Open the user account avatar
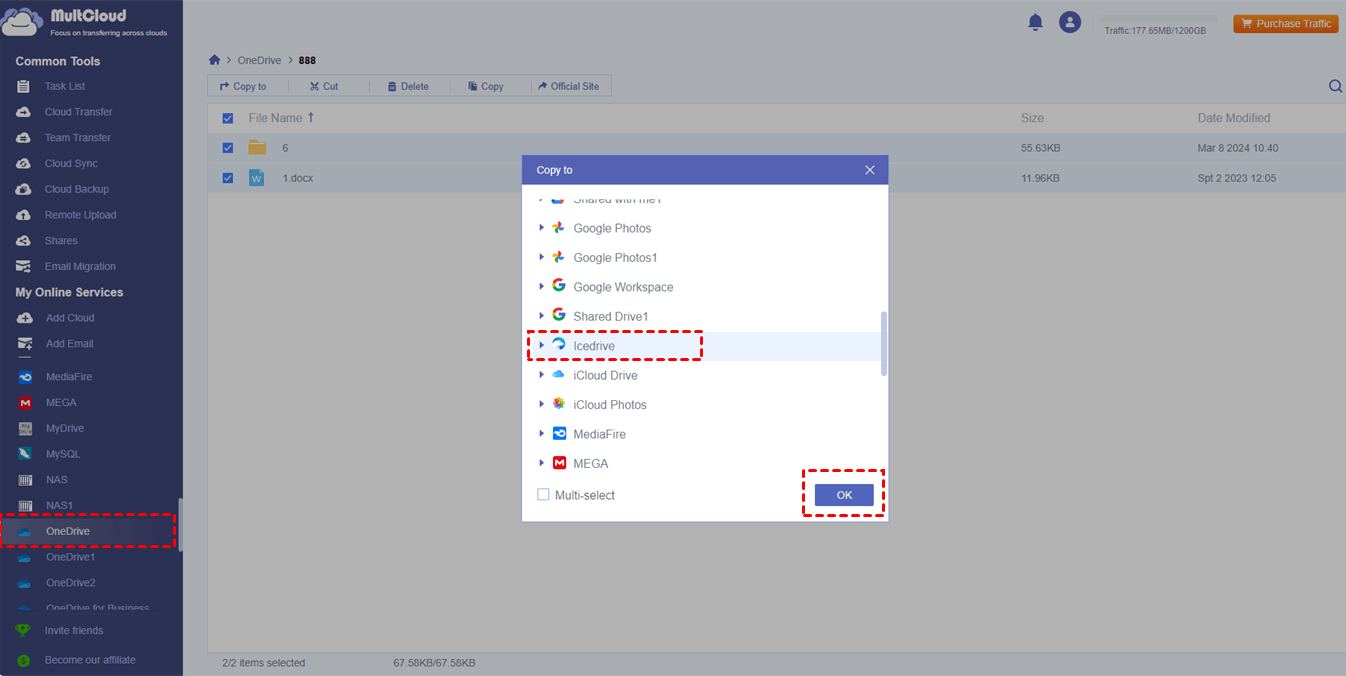1346x676 pixels. (x=1070, y=22)
